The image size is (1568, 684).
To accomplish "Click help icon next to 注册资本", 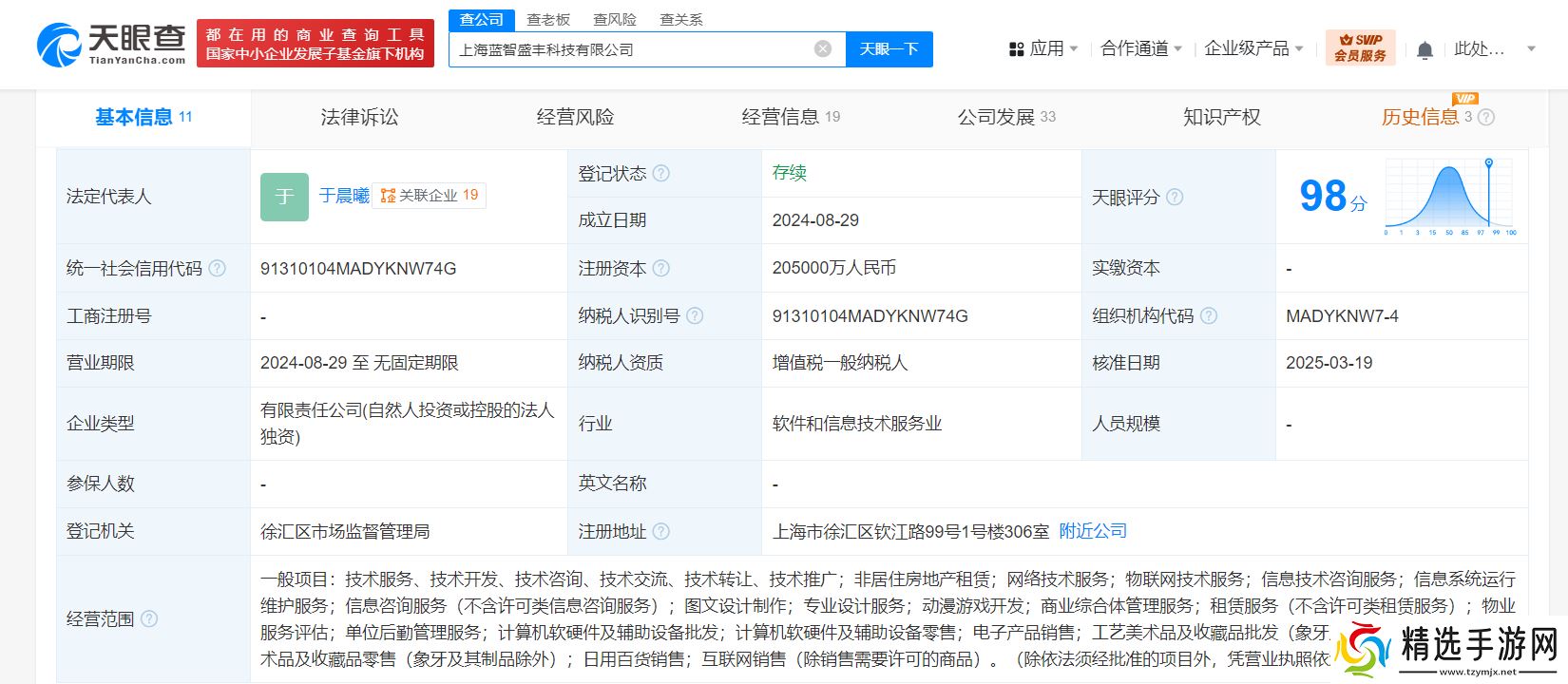I will (661, 269).
